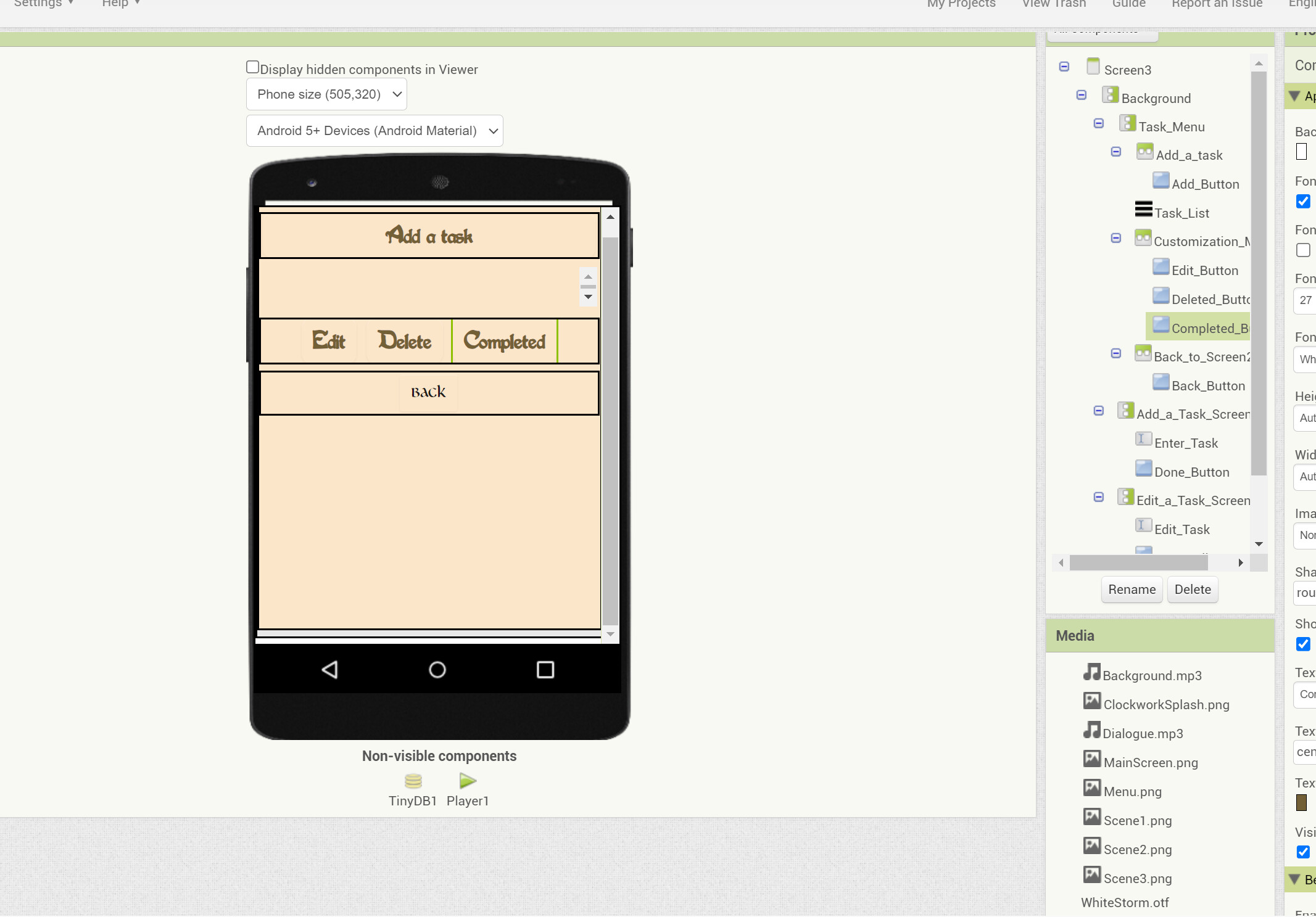Select the Task_List ListView in component tree
Image resolution: width=1316 pixels, height=917 pixels.
coord(1182,213)
